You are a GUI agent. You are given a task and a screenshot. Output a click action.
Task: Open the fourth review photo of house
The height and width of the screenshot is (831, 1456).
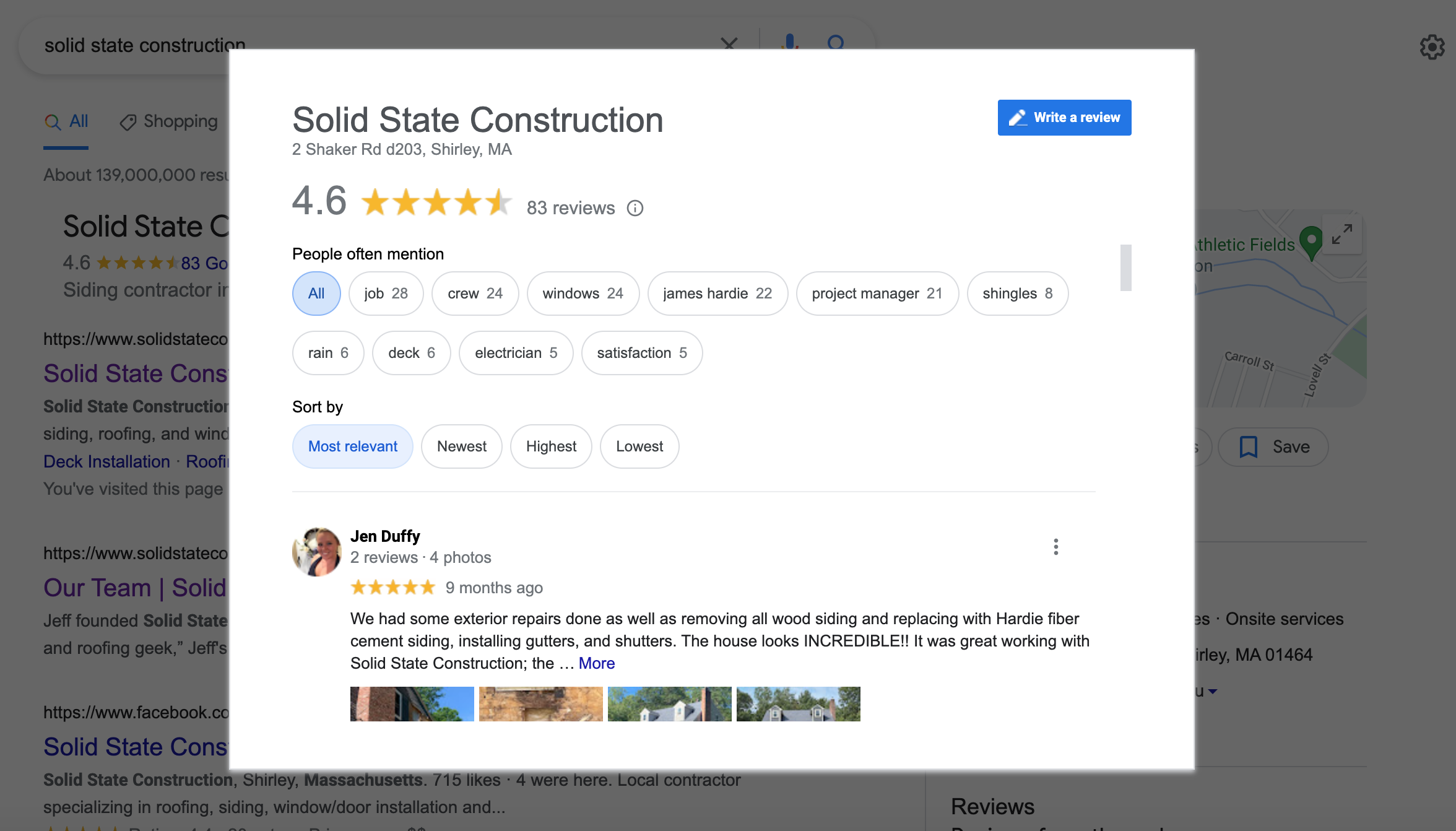[x=799, y=704]
